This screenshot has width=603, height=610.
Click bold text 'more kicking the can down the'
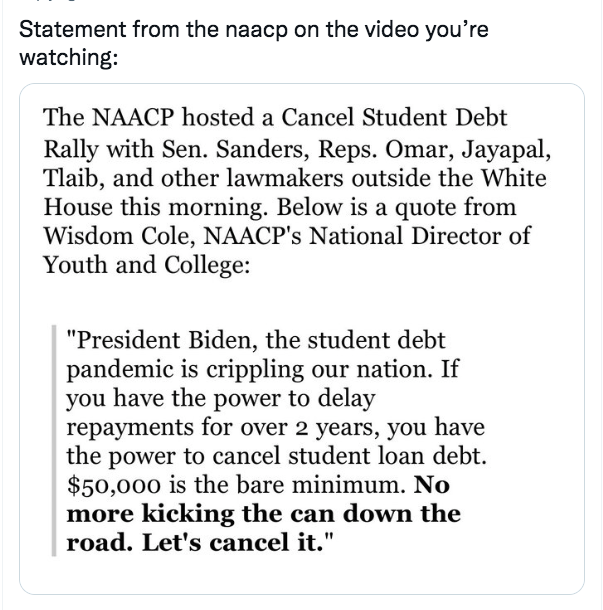(x=264, y=514)
